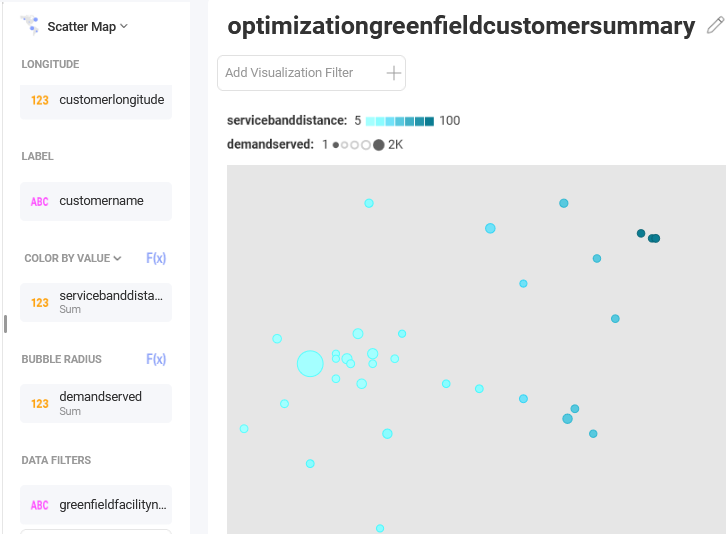Click the ABC icon on greenfieldfacilityname filter
The width and height of the screenshot is (726, 534).
40,505
